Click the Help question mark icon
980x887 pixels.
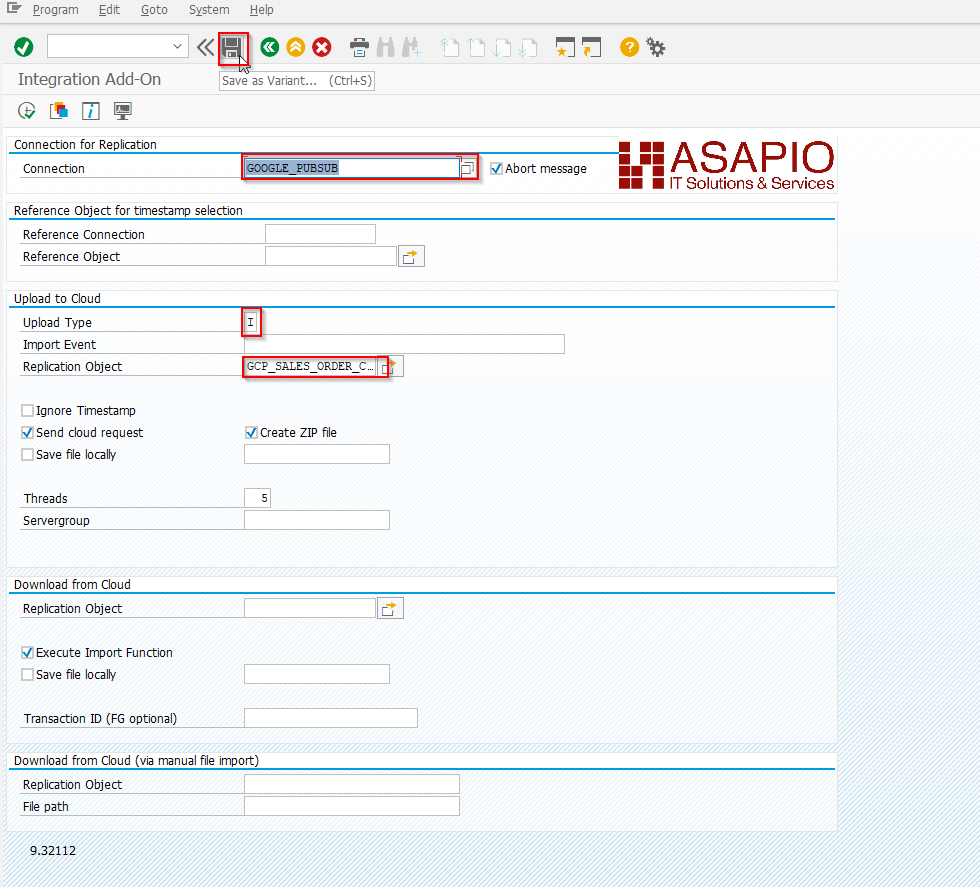628,46
